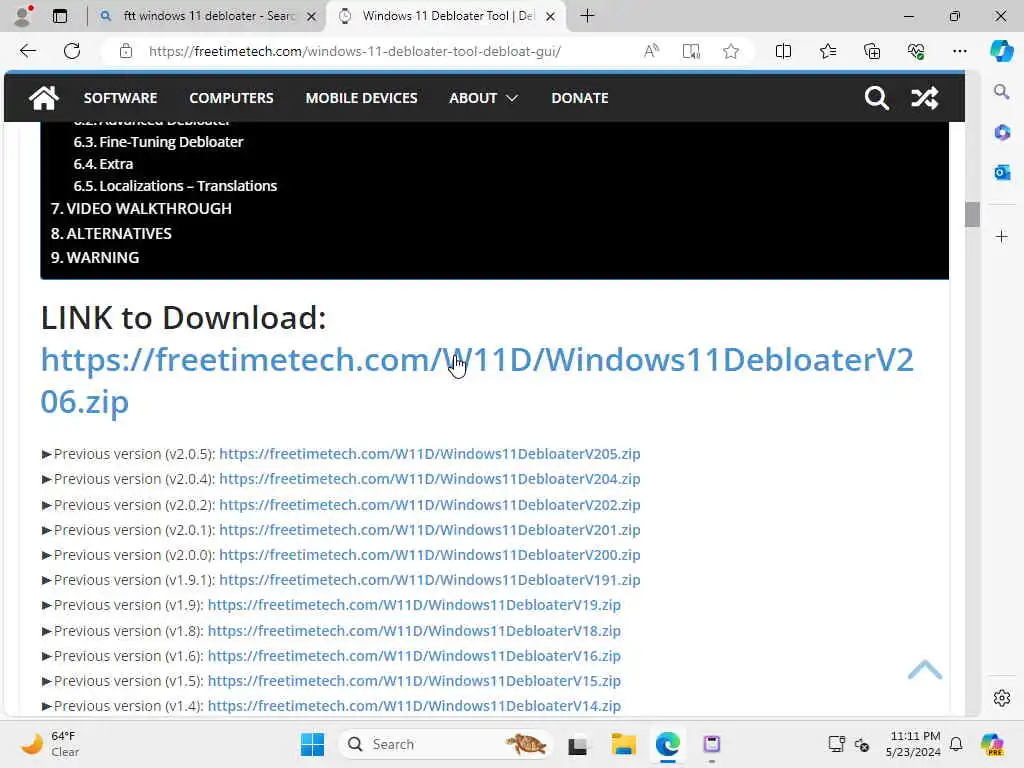Download Windows11DebloaterV191.zip link
The image size is (1024, 768).
430,580
